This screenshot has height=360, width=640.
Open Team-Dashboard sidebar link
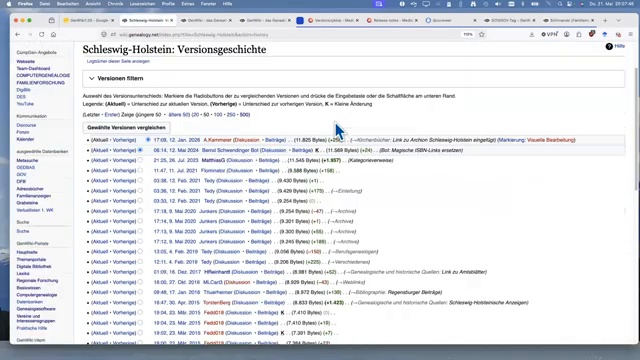tap(33, 69)
